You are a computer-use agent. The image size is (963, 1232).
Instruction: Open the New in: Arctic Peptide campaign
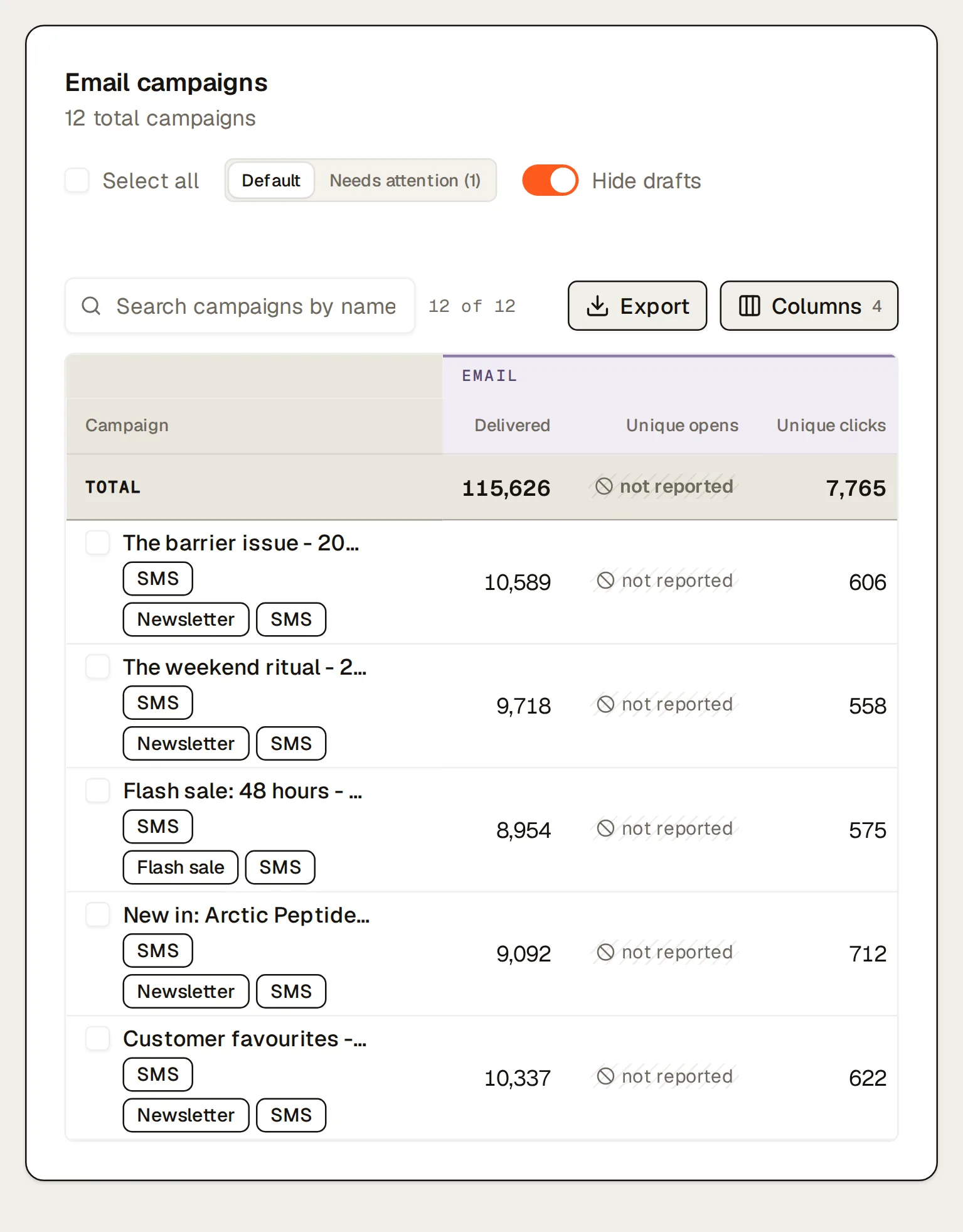(247, 914)
